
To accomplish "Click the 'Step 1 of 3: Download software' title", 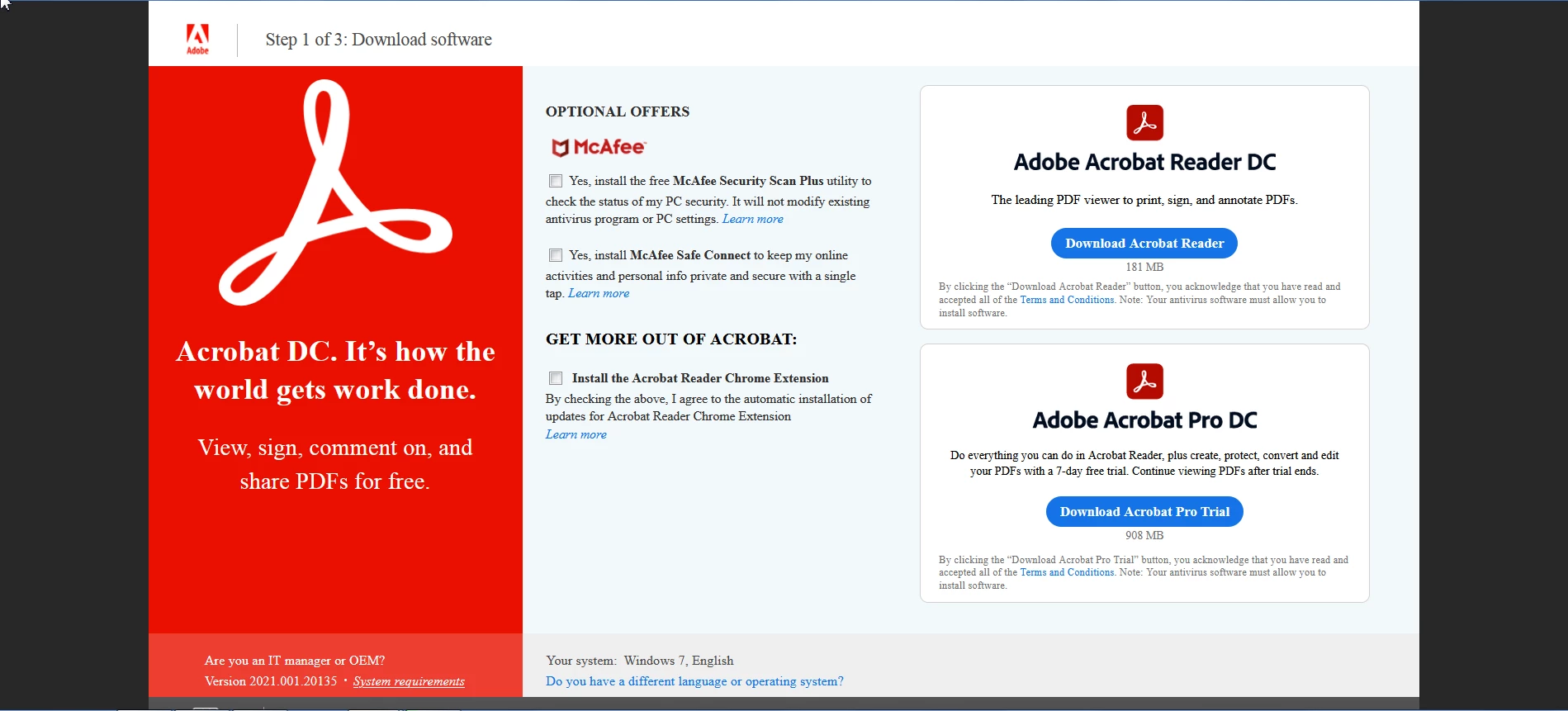I will coord(378,40).
